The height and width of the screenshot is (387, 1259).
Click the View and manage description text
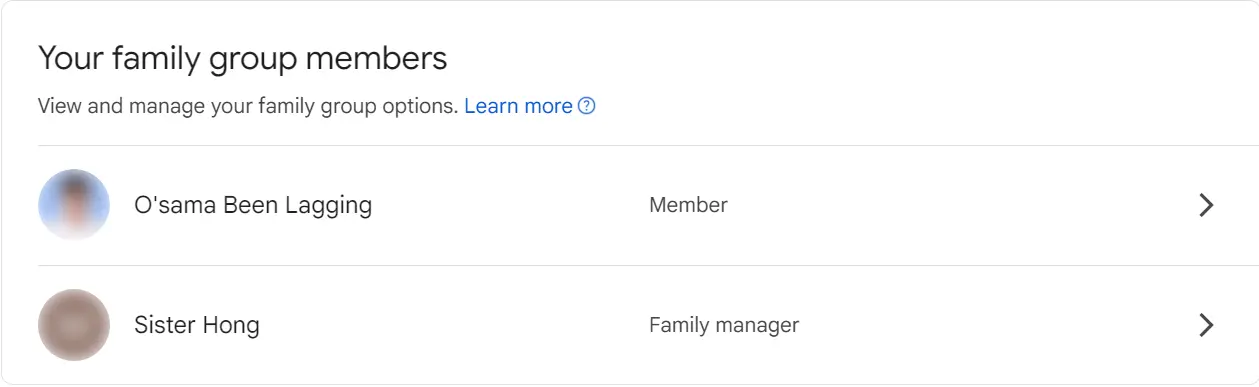(x=248, y=106)
